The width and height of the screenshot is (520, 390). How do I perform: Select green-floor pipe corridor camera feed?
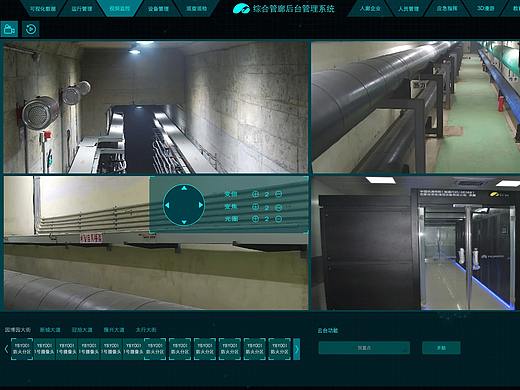click(416, 107)
